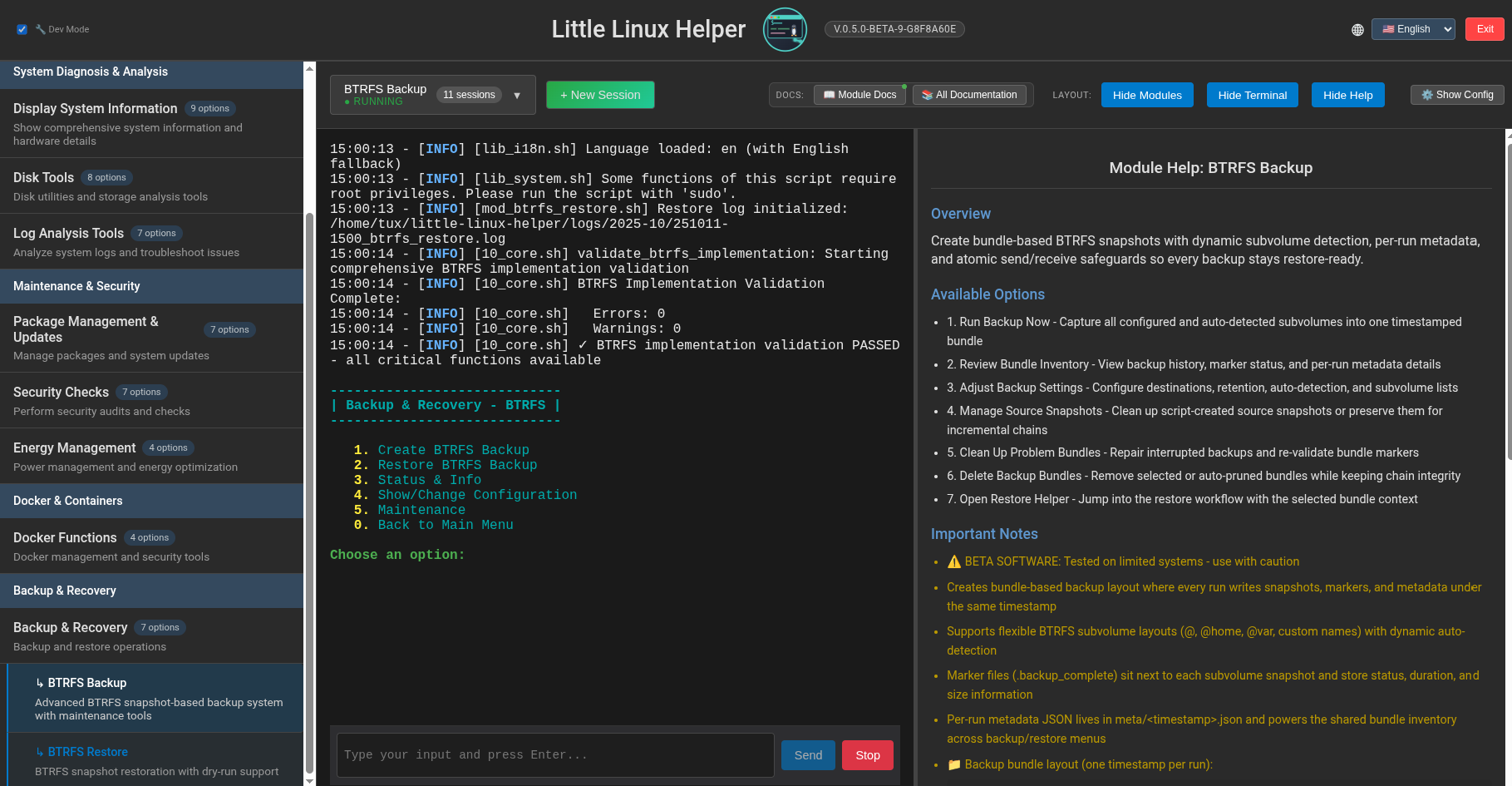Focus the terminal input text field
The height and width of the screenshot is (786, 1512).
pos(555,755)
